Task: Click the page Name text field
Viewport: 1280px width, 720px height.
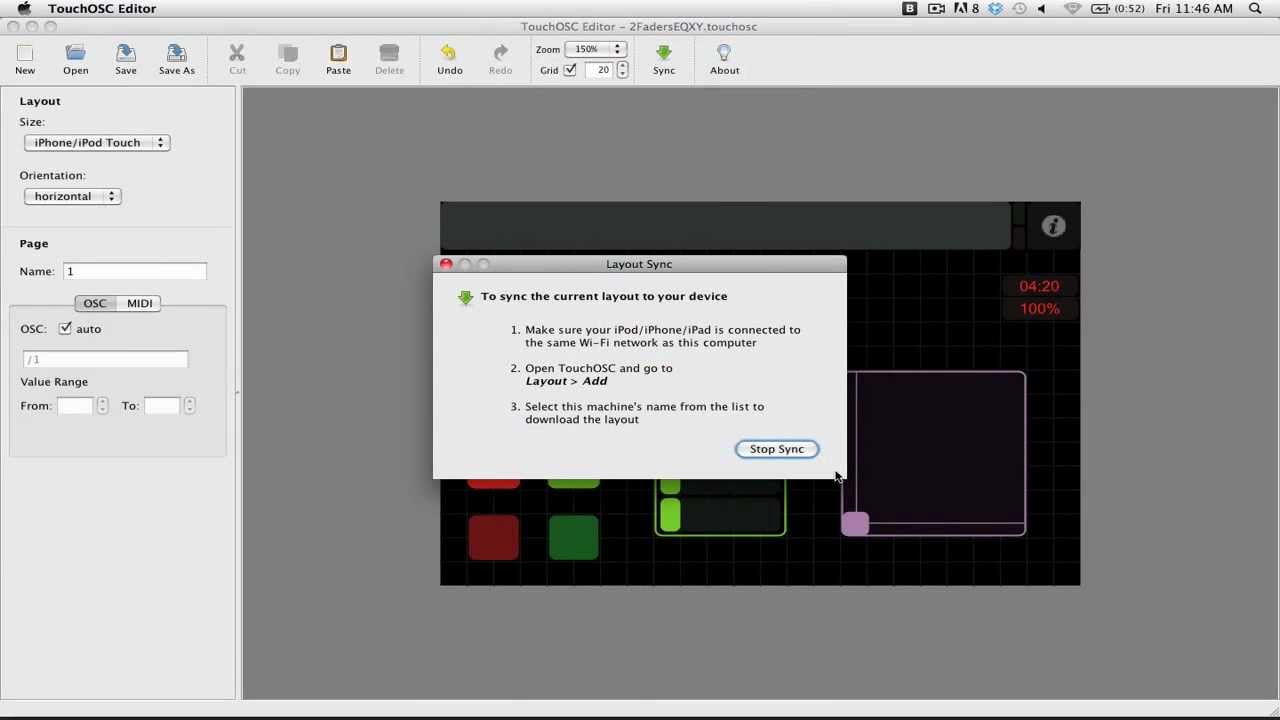Action: coord(134,272)
